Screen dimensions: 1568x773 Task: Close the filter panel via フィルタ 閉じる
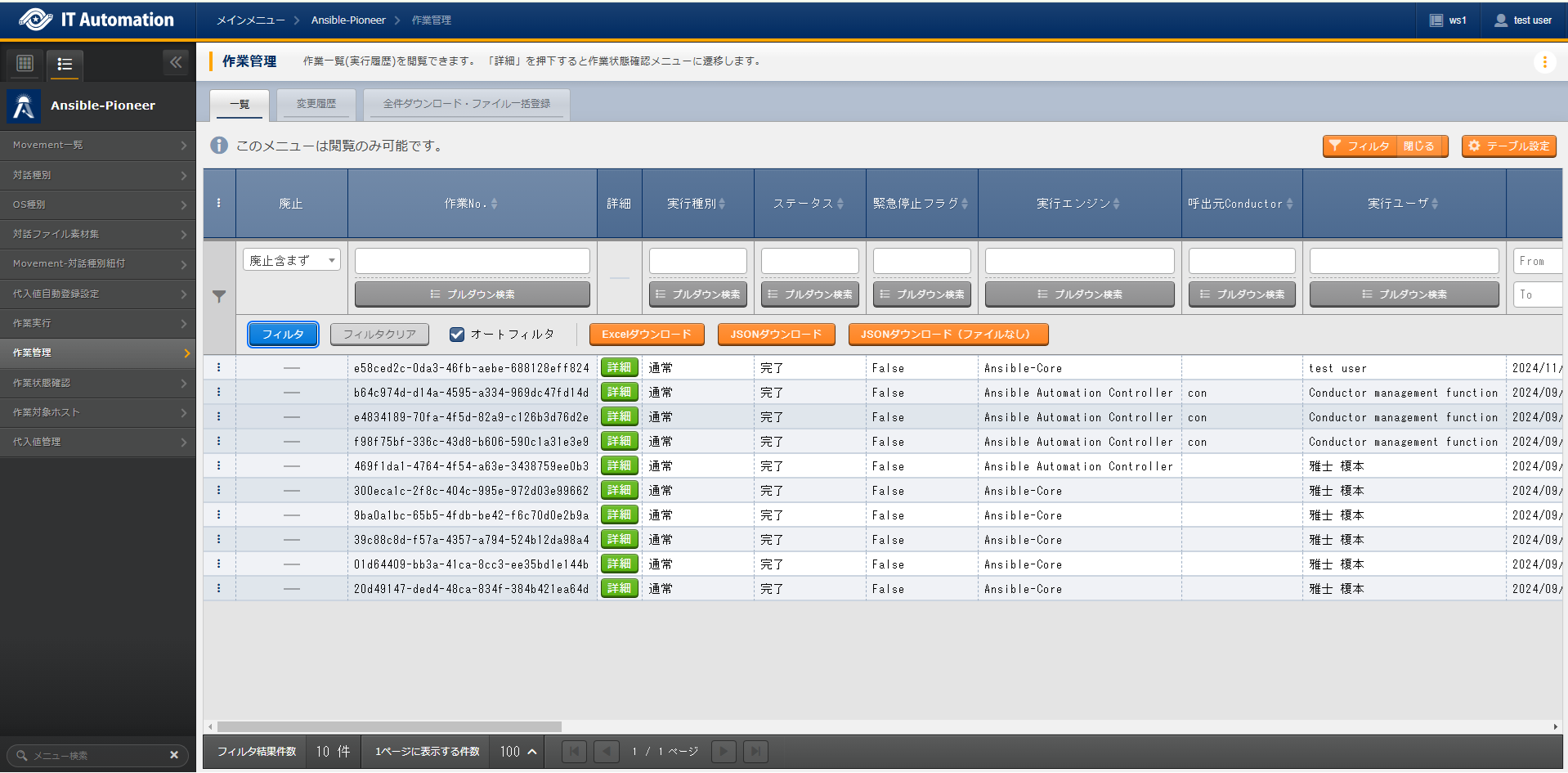point(1385,146)
